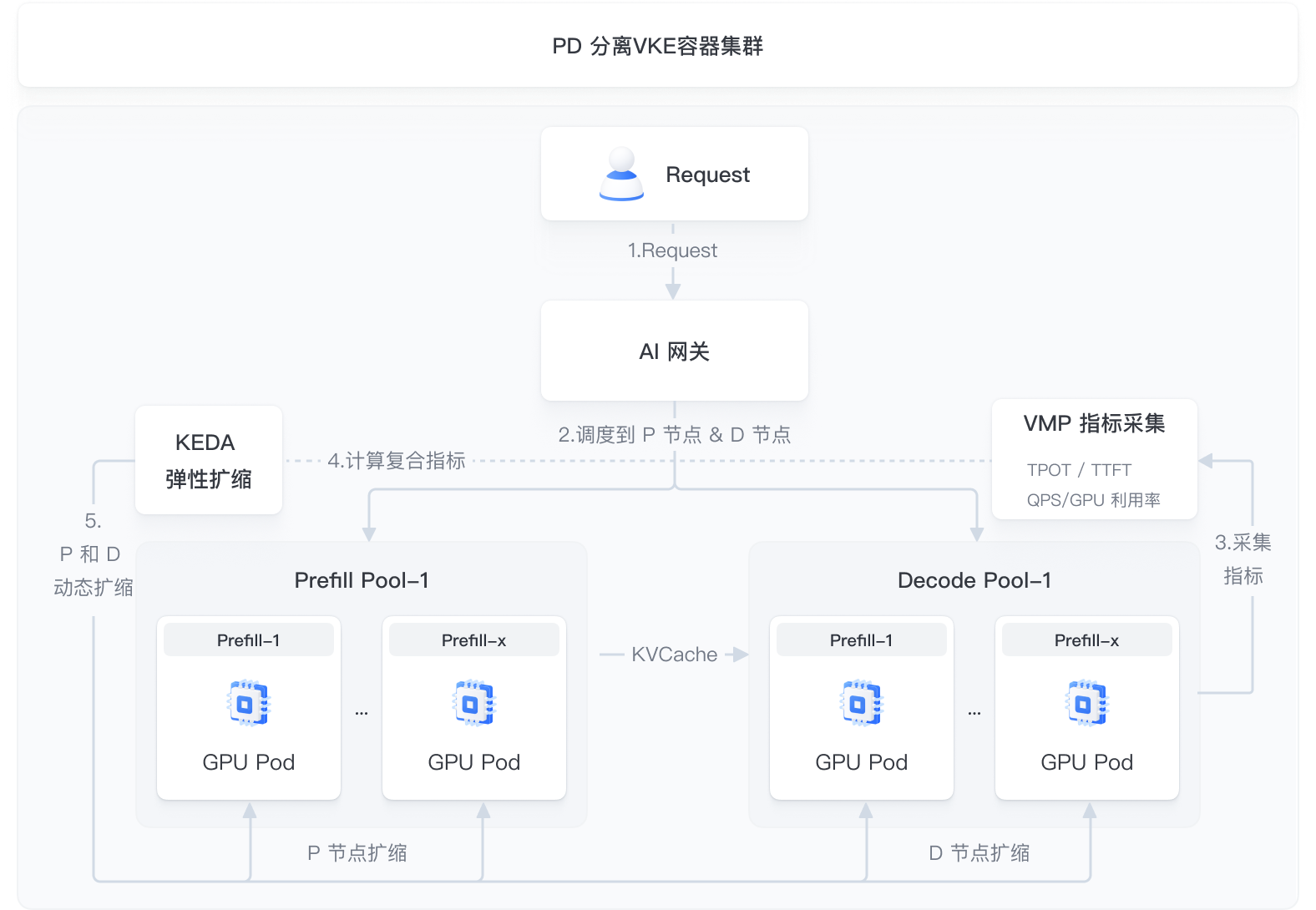Click the GPU chip icon under Prefill-1 in Decode Pool-1
The height and width of the screenshot is (910, 1316).
click(861, 703)
